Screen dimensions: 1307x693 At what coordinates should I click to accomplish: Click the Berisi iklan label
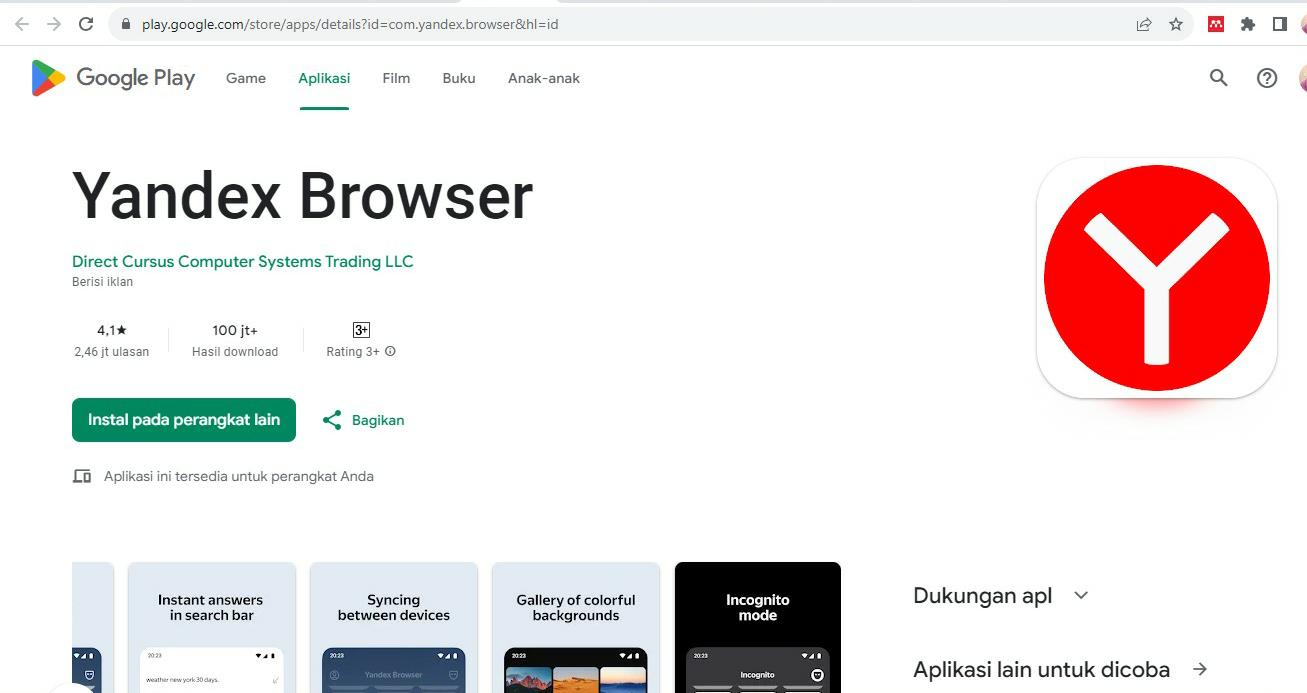(102, 282)
